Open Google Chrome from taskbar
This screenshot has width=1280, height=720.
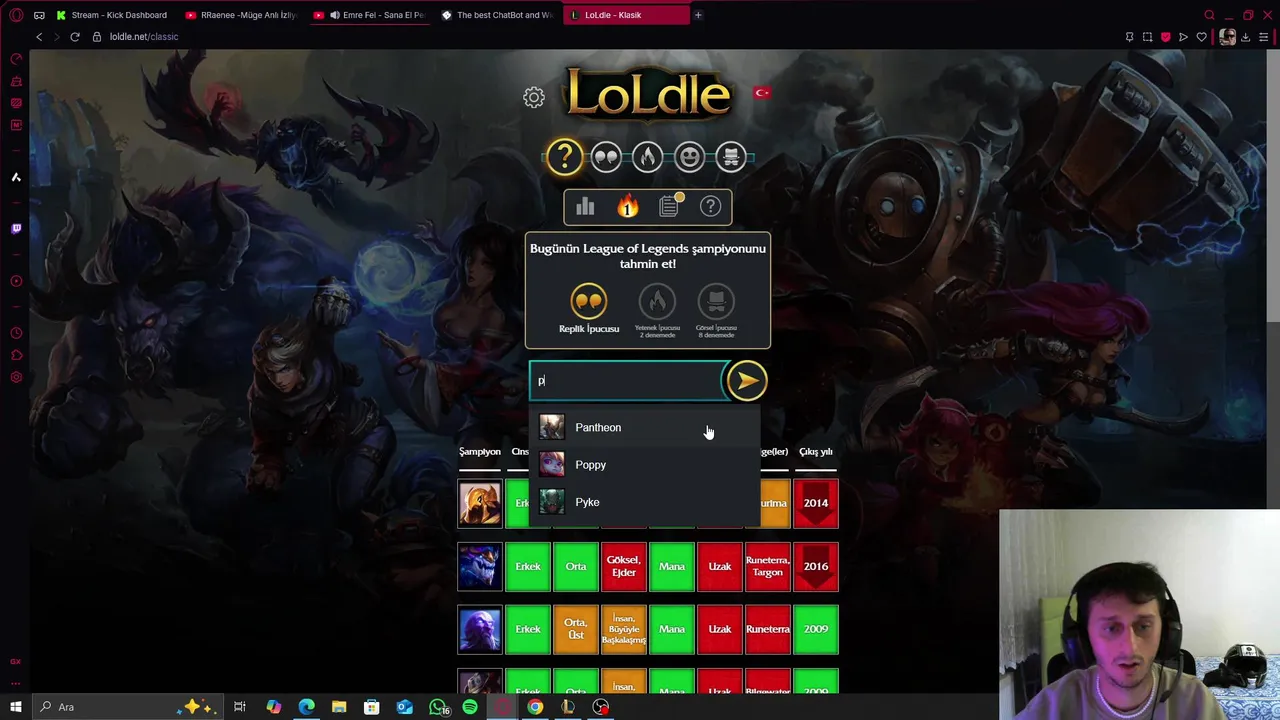[535, 707]
